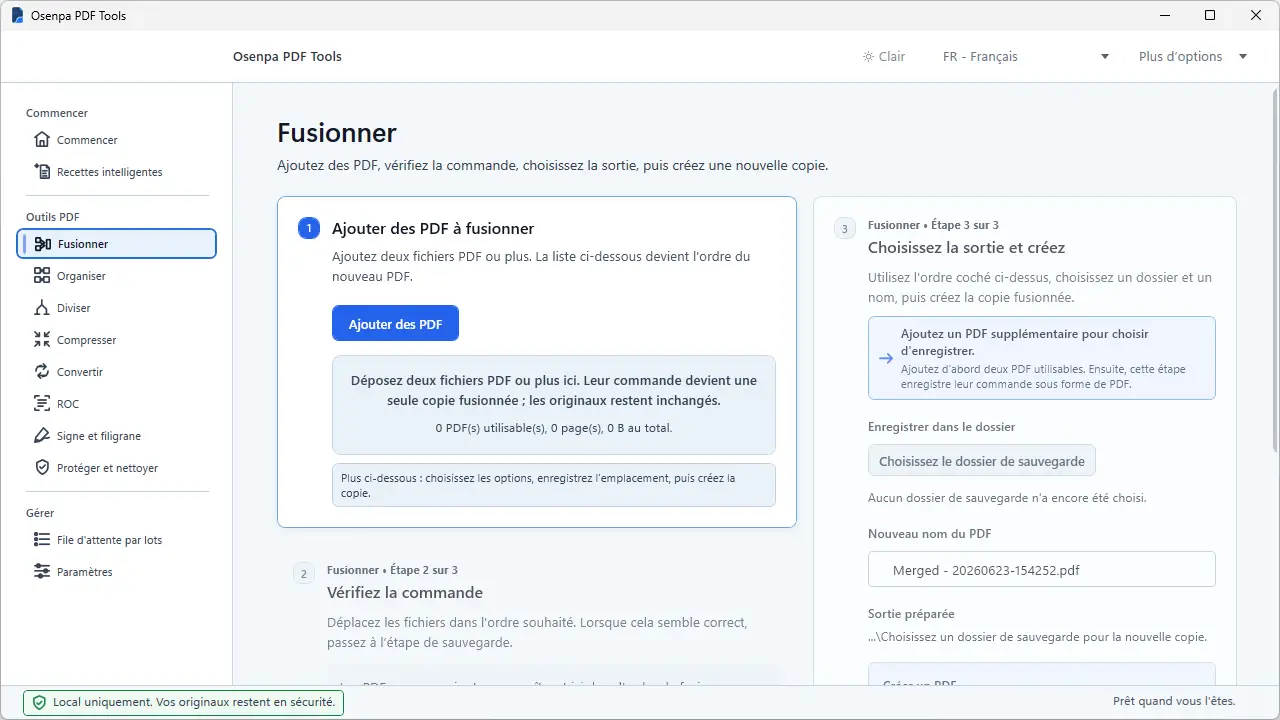This screenshot has width=1280, height=720.
Task: Click the Organiser grid icon
Action: 42,276
